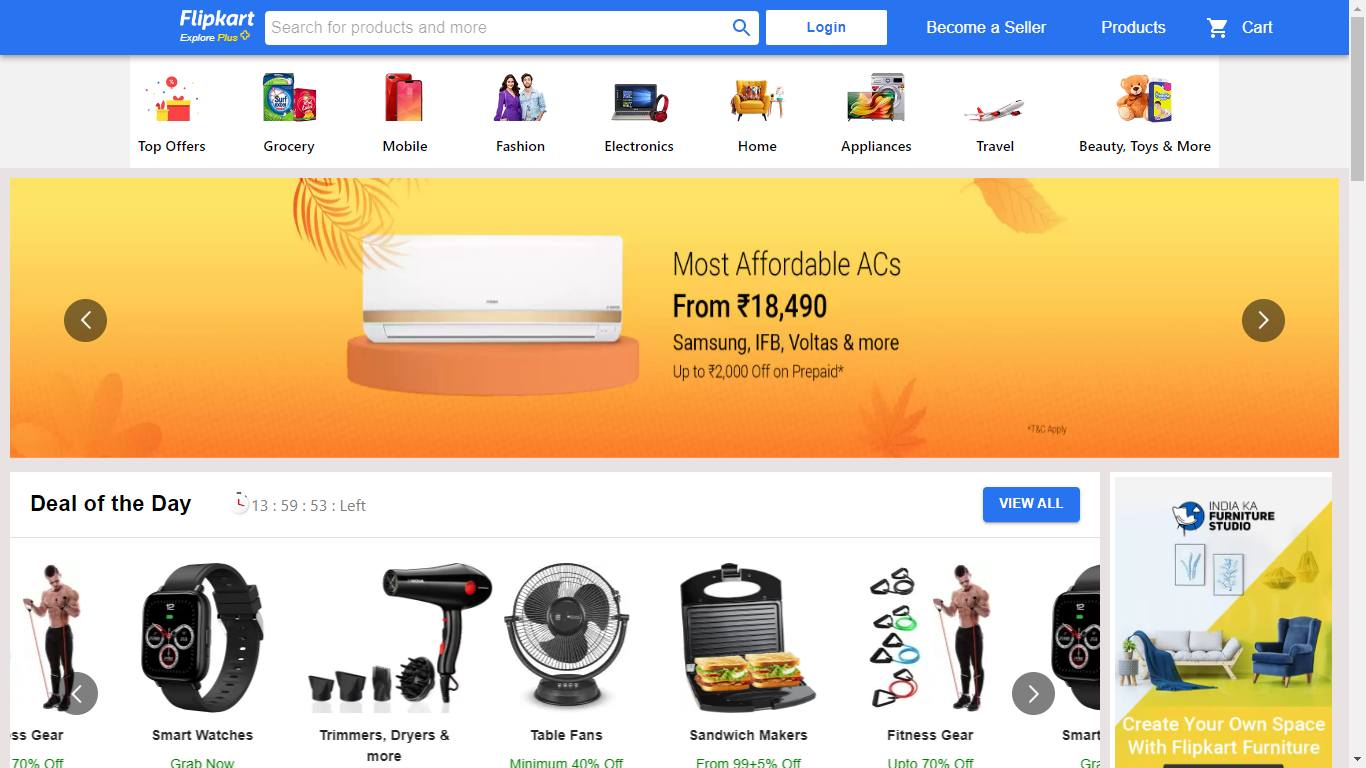Select the Top Offers gift icon
The width and height of the screenshot is (1366, 768).
[x=172, y=99]
